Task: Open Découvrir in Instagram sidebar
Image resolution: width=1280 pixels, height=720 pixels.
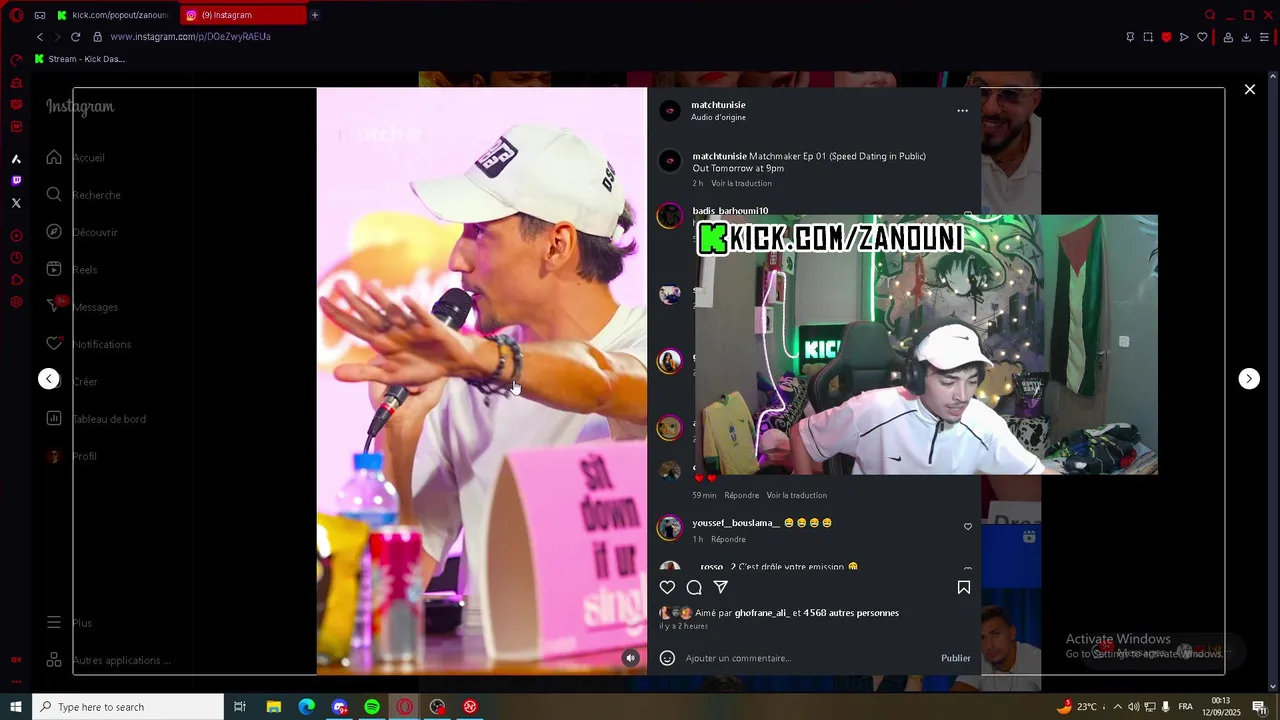Action: point(81,232)
